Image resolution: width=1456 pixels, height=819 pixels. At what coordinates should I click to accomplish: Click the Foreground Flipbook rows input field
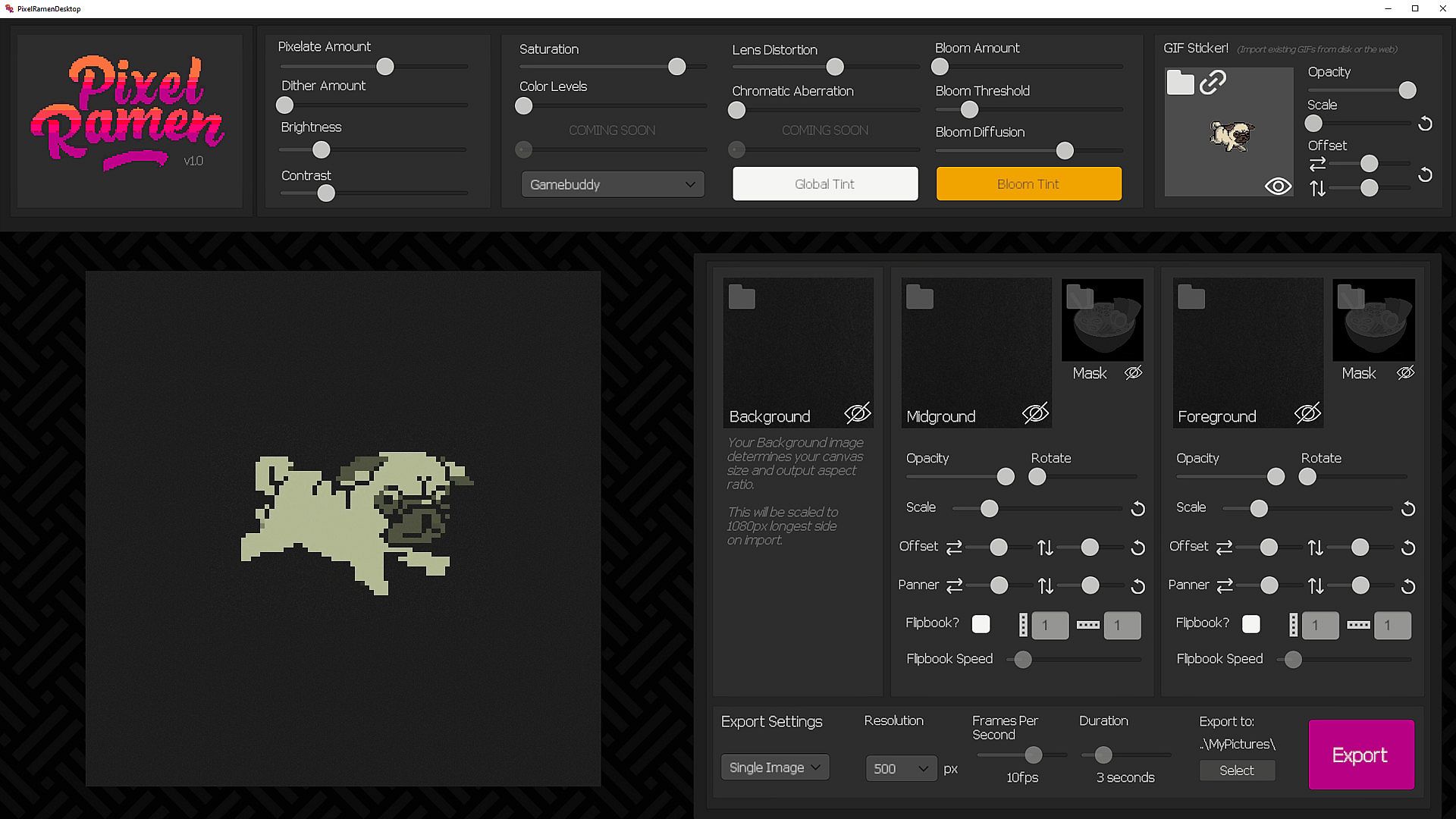coord(1320,626)
